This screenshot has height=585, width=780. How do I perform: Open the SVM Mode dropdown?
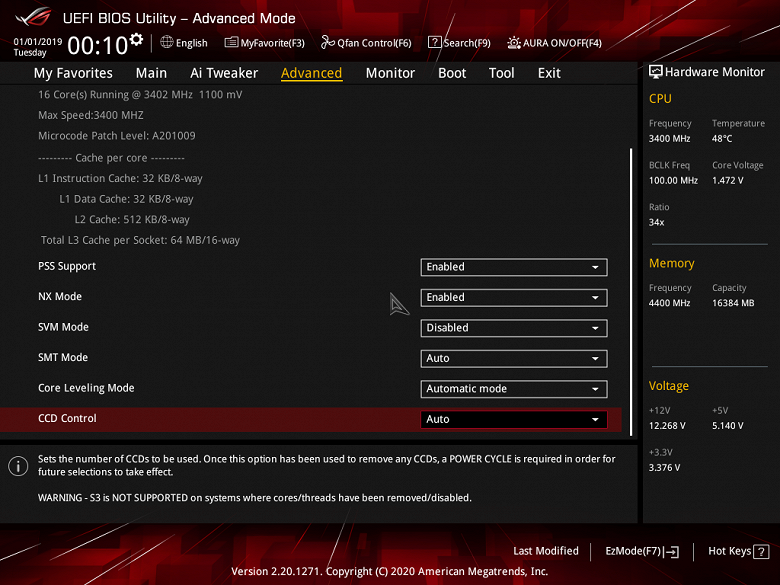514,328
